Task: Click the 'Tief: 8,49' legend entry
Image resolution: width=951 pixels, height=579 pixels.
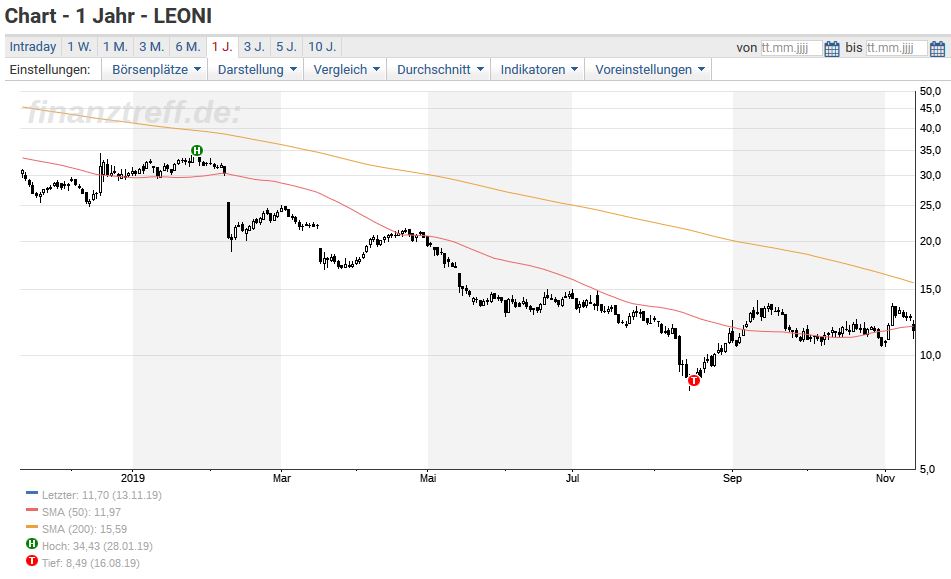Action: 90,563
